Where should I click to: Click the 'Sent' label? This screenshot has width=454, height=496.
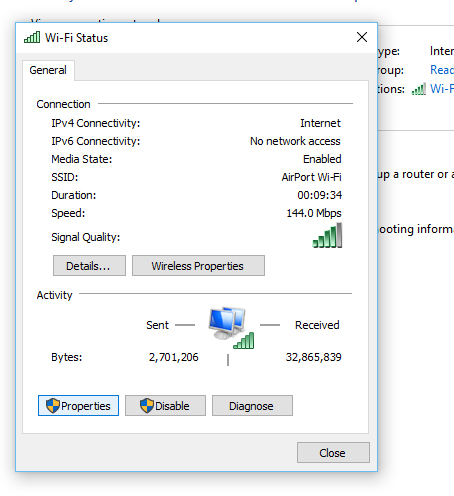tap(157, 325)
